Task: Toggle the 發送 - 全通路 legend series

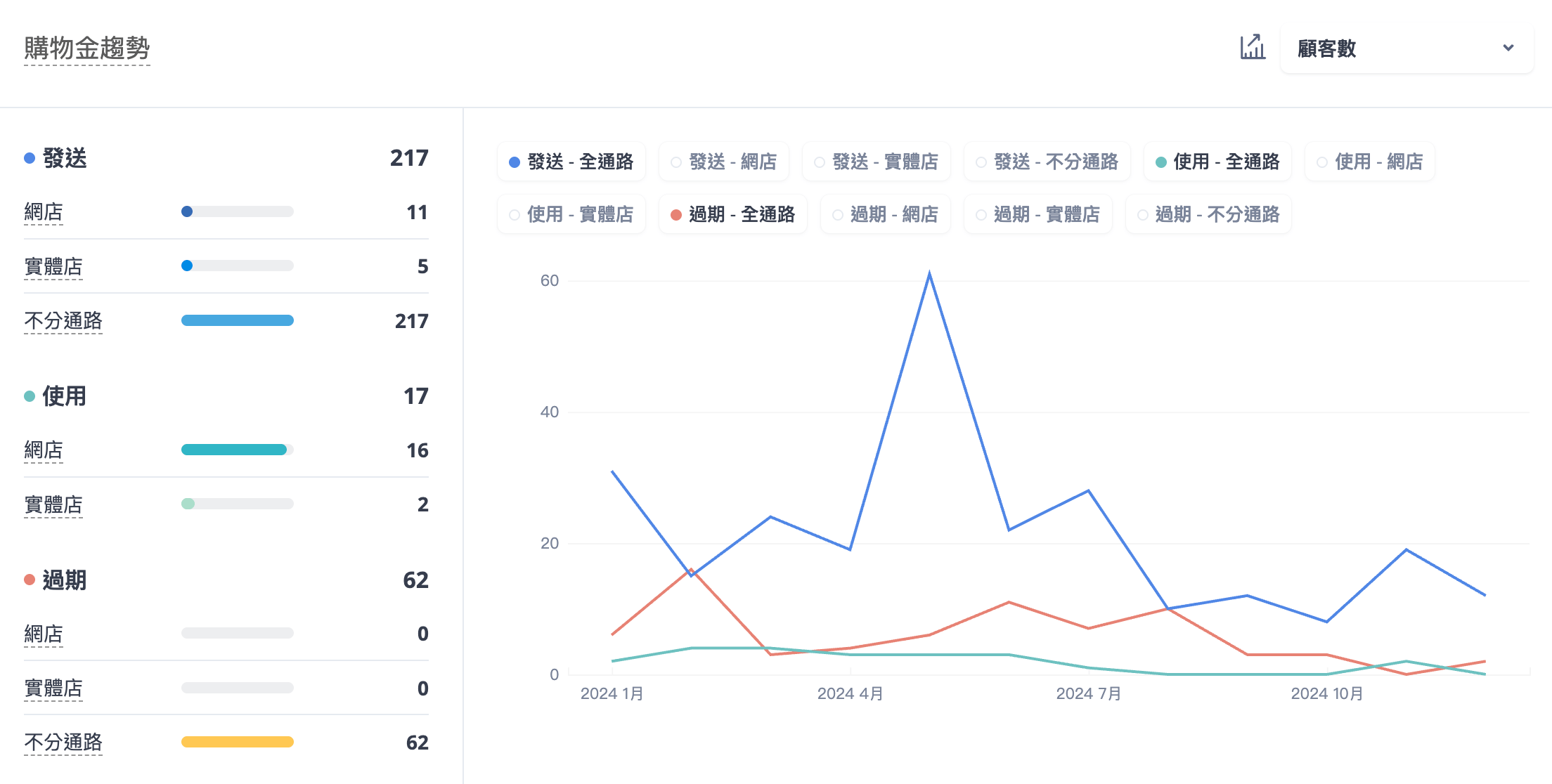Action: pyautogui.click(x=571, y=162)
